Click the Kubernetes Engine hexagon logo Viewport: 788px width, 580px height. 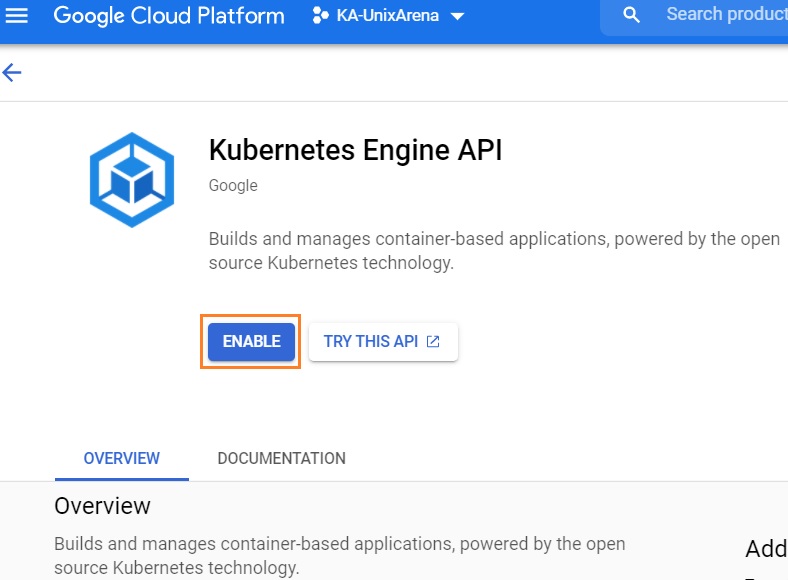132,179
